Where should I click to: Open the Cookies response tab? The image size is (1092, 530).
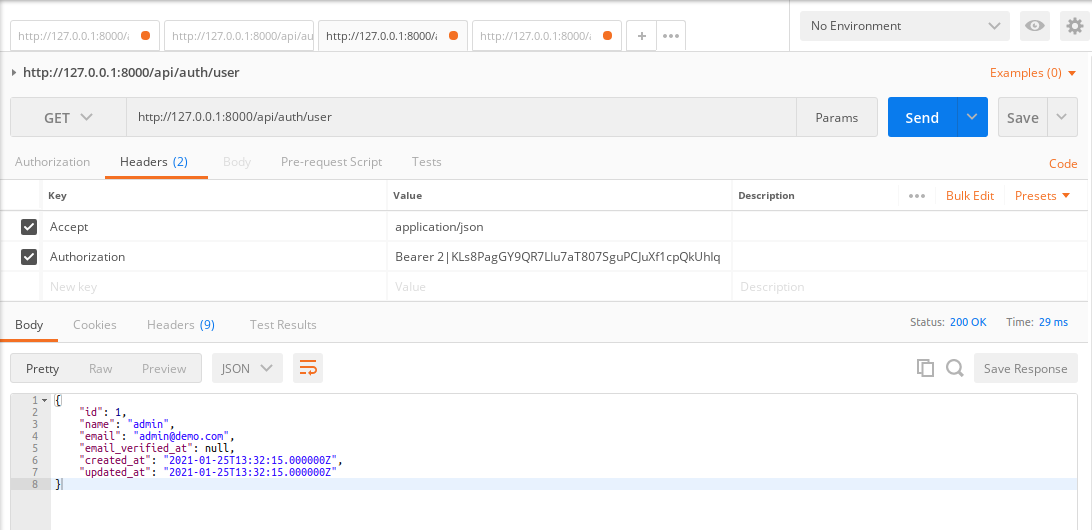point(95,325)
